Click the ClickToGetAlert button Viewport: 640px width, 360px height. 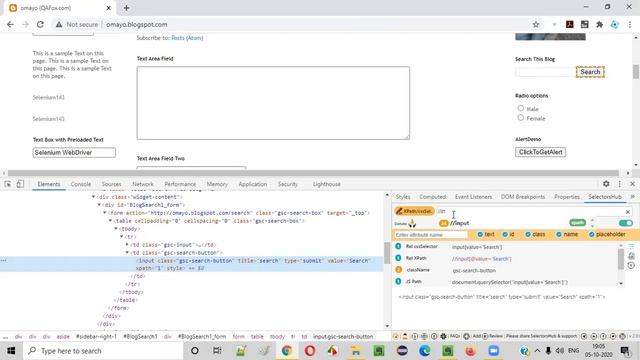[540, 152]
